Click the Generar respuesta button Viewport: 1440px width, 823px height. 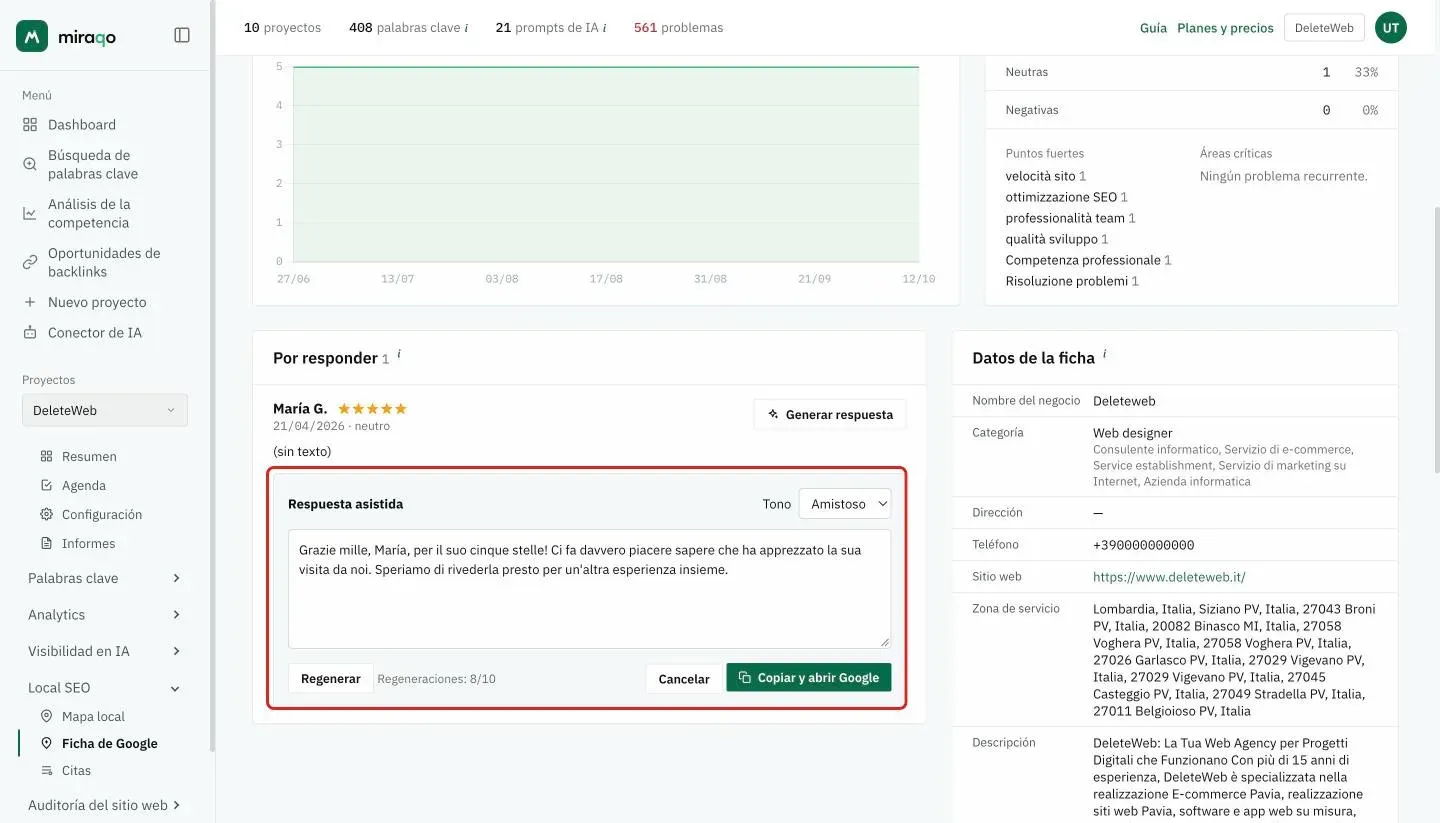coord(830,415)
